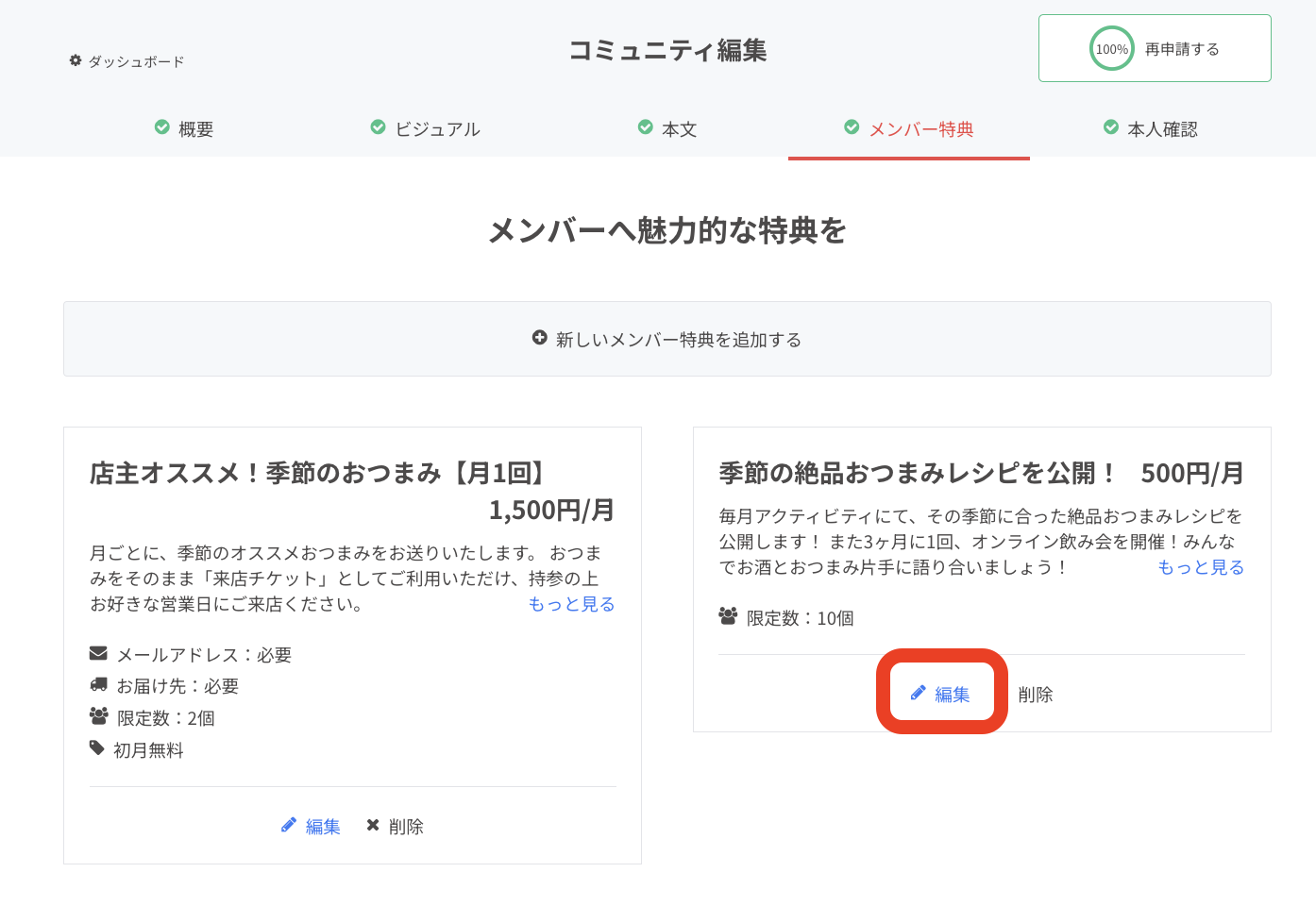The height and width of the screenshot is (906, 1316).
Task: Click the X delete icon on 1,500円 card
Action: [373, 826]
